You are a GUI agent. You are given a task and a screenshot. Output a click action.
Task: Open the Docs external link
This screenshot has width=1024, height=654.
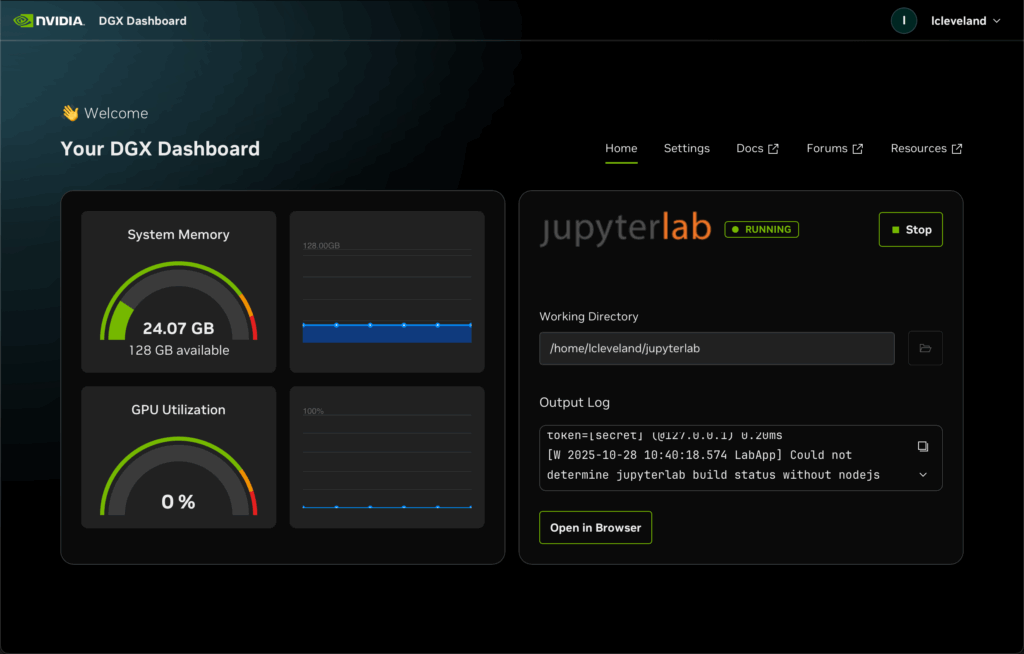click(757, 148)
